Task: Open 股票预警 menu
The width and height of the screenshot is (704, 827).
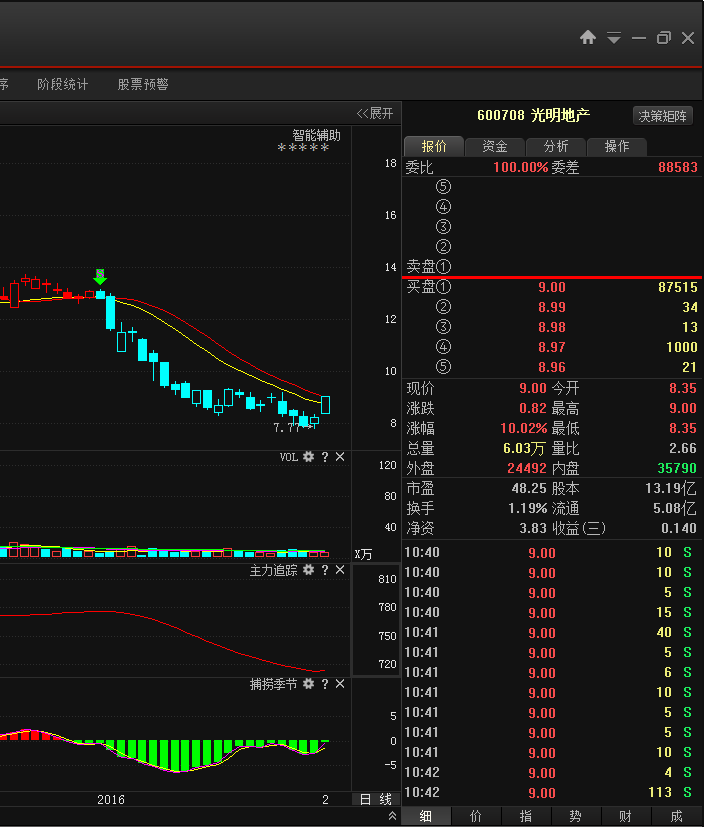Action: (143, 84)
